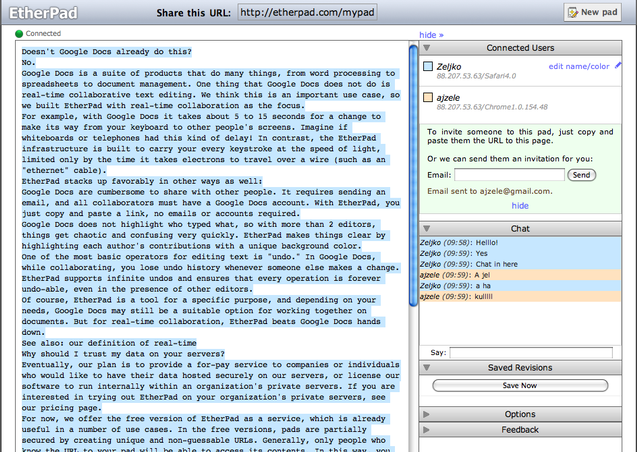Image resolution: width=637 pixels, height=452 pixels.
Task: Click the 'Saved Revisions' panel header
Action: tap(520, 368)
